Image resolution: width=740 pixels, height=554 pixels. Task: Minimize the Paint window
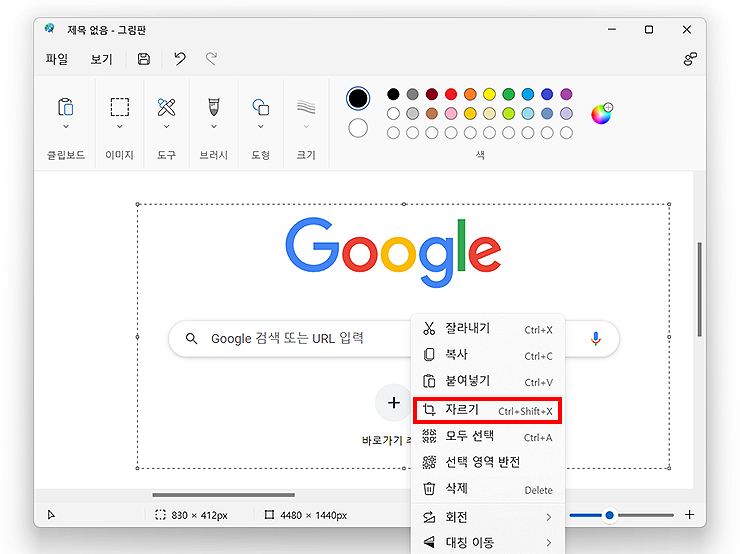tap(612, 29)
